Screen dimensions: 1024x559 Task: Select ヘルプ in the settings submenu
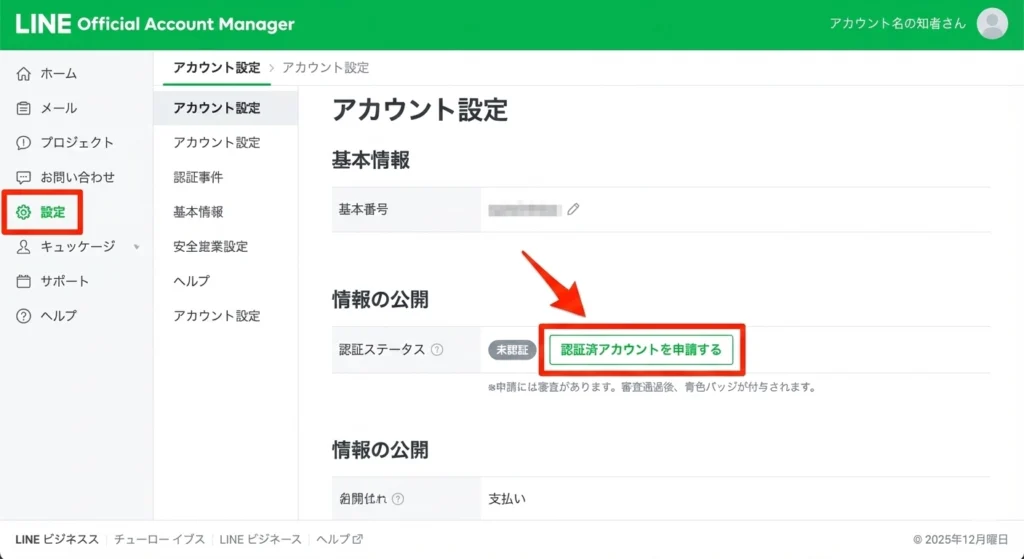tap(191, 281)
